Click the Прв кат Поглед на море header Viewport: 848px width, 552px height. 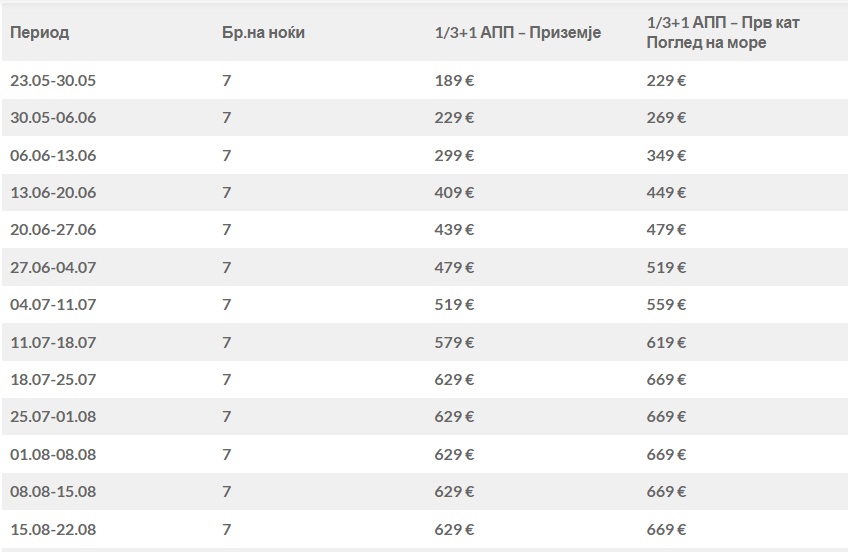pyautogui.click(x=724, y=33)
